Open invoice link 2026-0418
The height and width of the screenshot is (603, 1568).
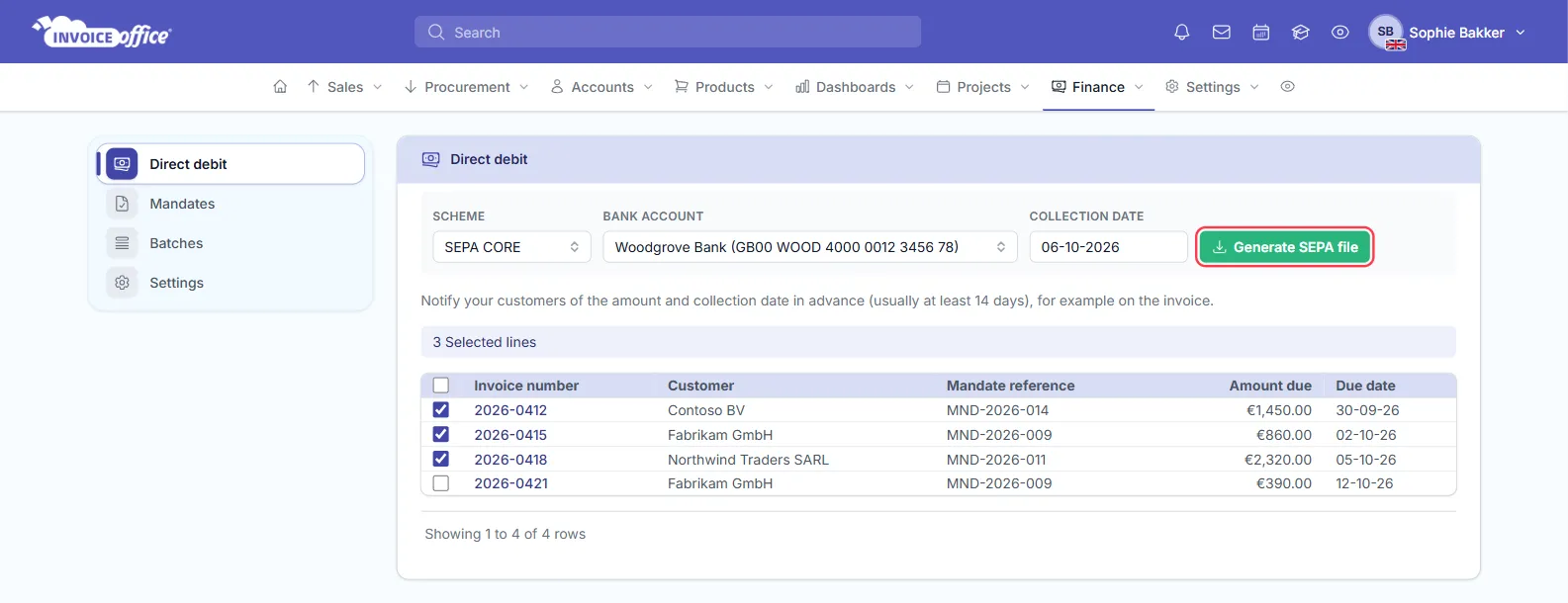(x=510, y=460)
